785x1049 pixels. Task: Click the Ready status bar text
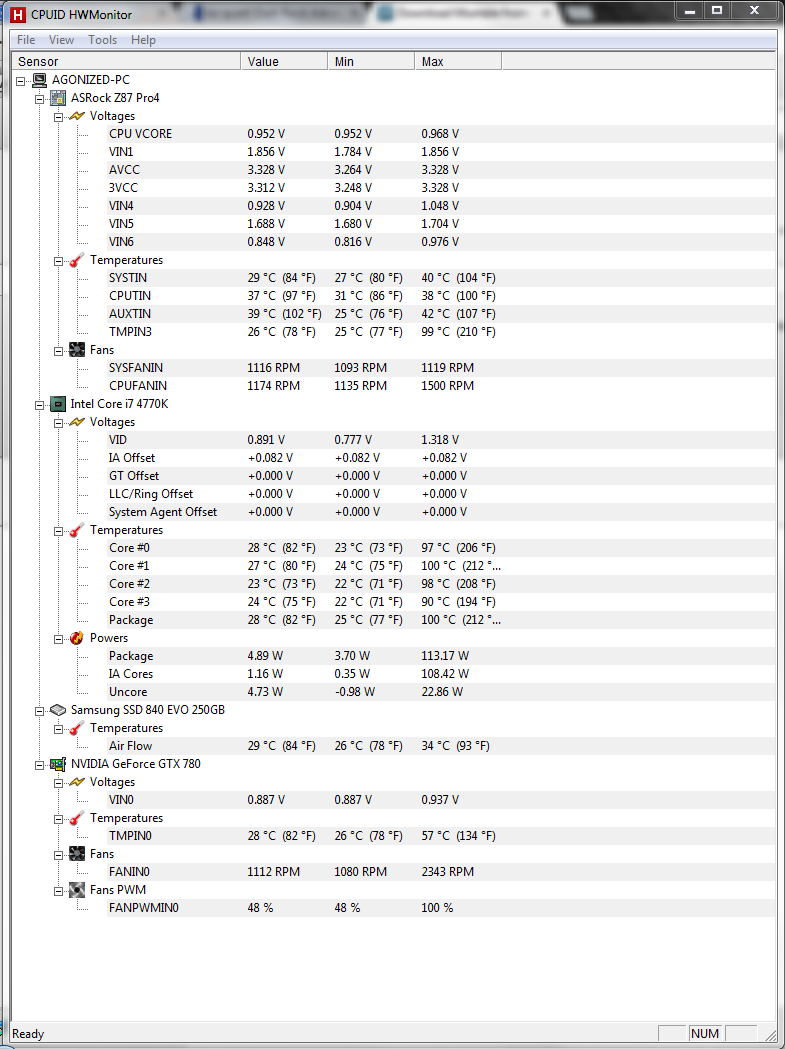(28, 1034)
